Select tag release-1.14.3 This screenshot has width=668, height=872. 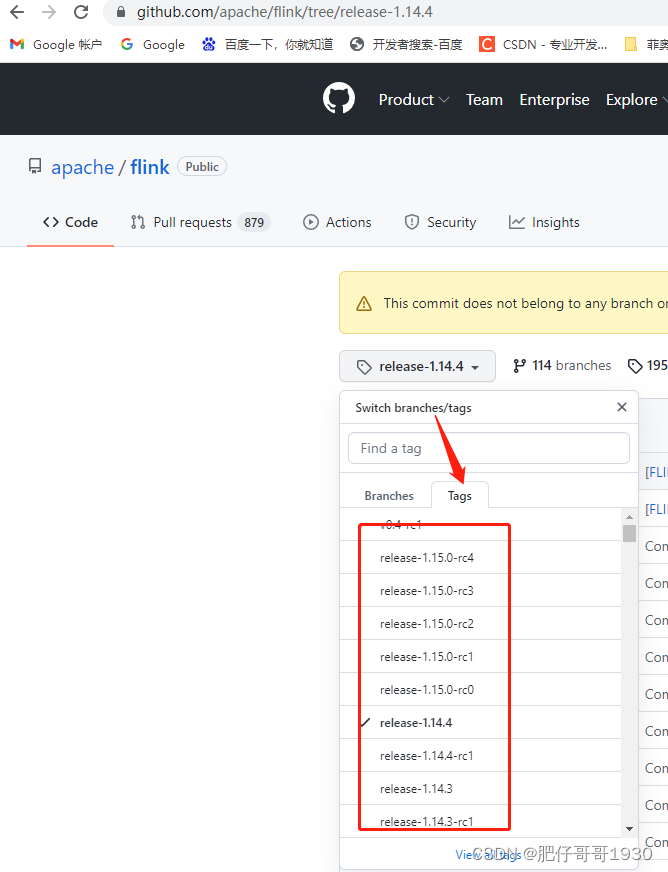pyautogui.click(x=481, y=789)
